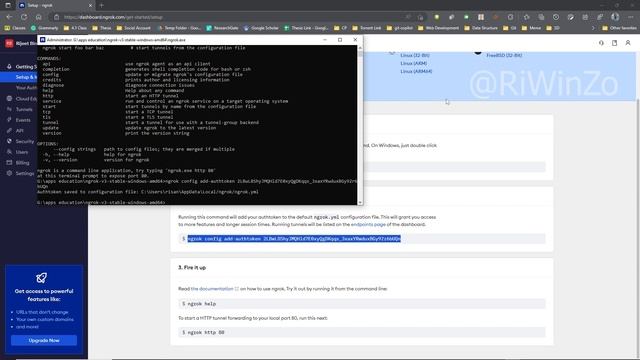Screen dimensions: 640x360
Task: Click 'Authtoken saved to configuration file' terminal line
Action: pyautogui.click(x=148, y=192)
